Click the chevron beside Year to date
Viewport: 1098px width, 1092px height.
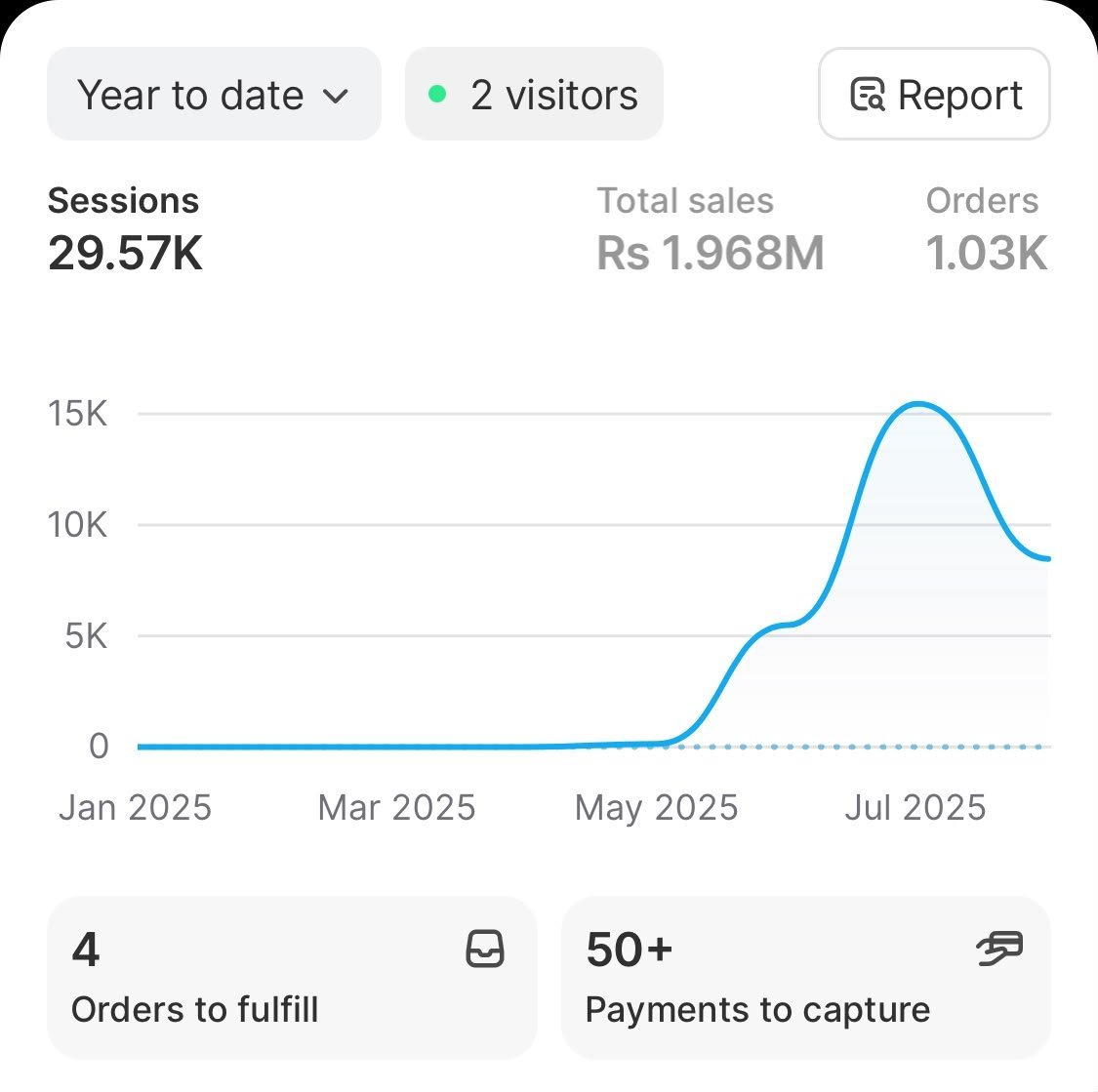336,96
